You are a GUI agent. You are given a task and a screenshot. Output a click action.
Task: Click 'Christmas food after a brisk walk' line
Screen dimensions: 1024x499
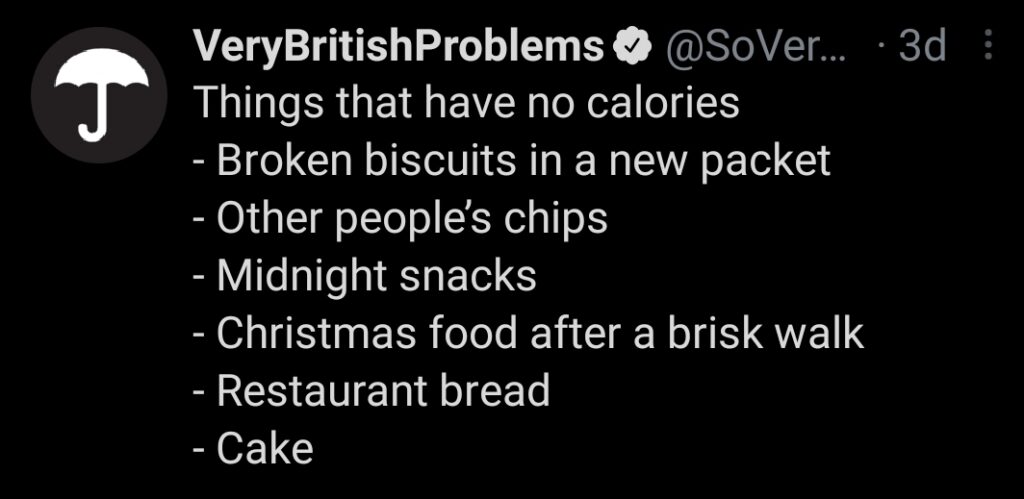pyautogui.click(x=528, y=333)
